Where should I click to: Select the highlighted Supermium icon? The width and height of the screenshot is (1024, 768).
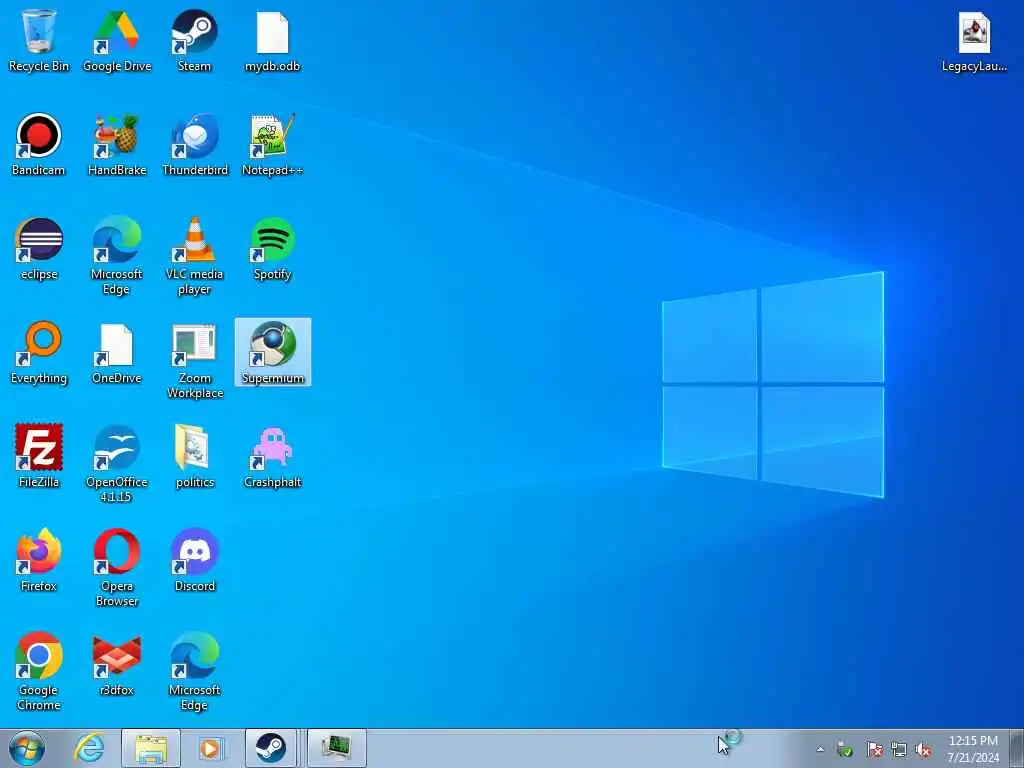(x=272, y=352)
